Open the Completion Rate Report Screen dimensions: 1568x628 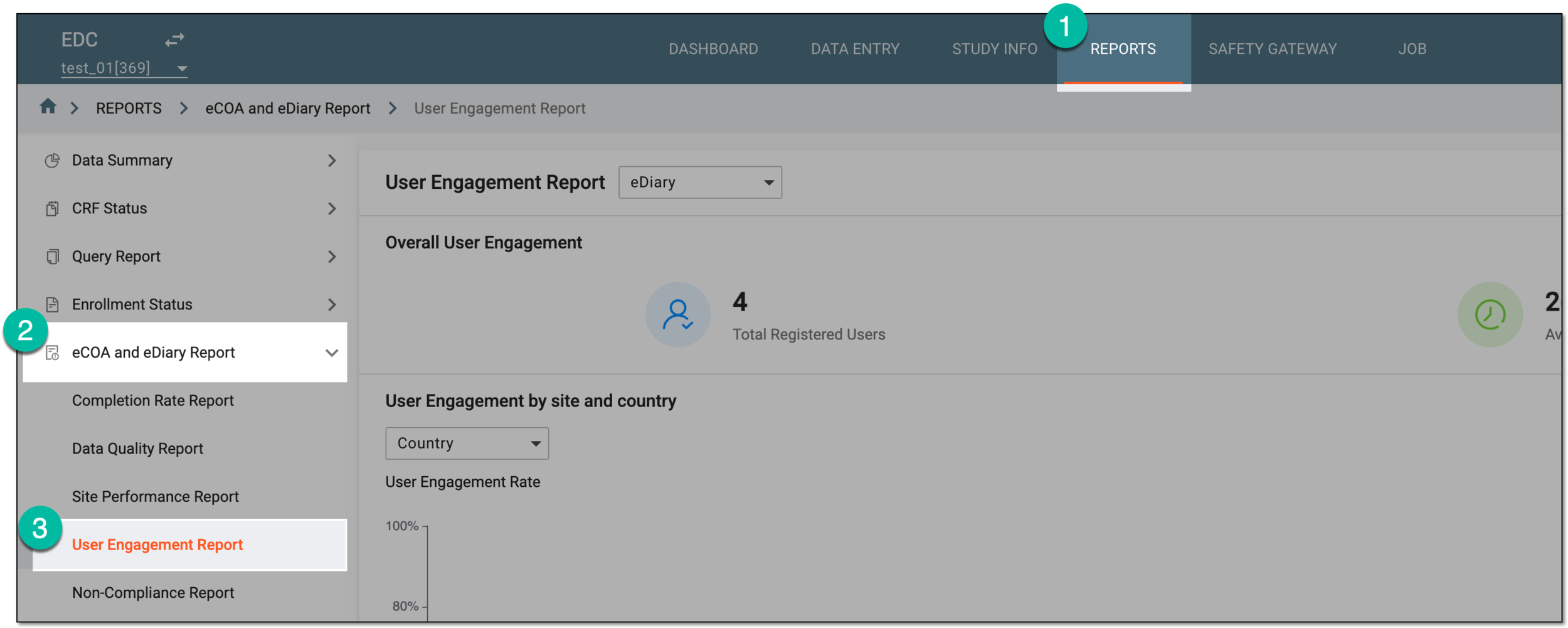click(152, 400)
